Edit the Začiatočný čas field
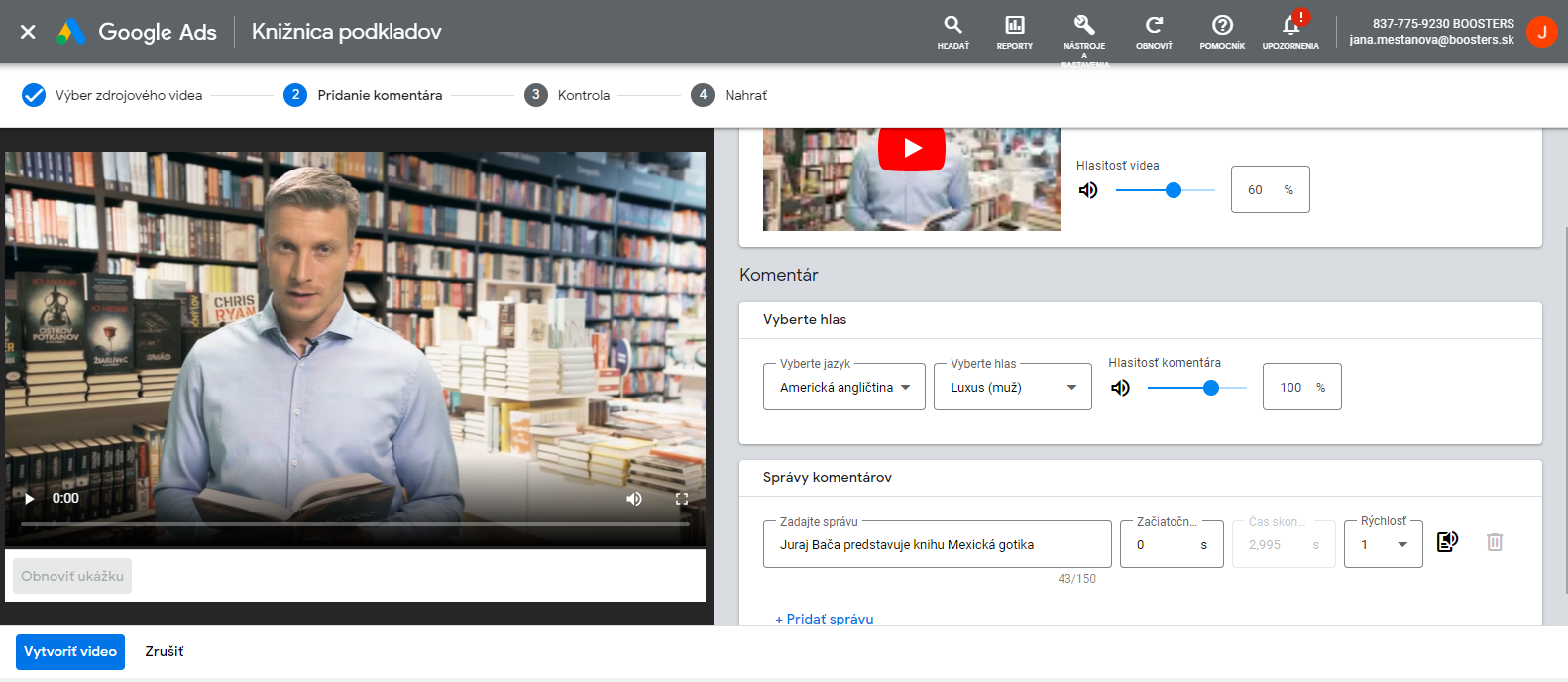 point(1172,544)
